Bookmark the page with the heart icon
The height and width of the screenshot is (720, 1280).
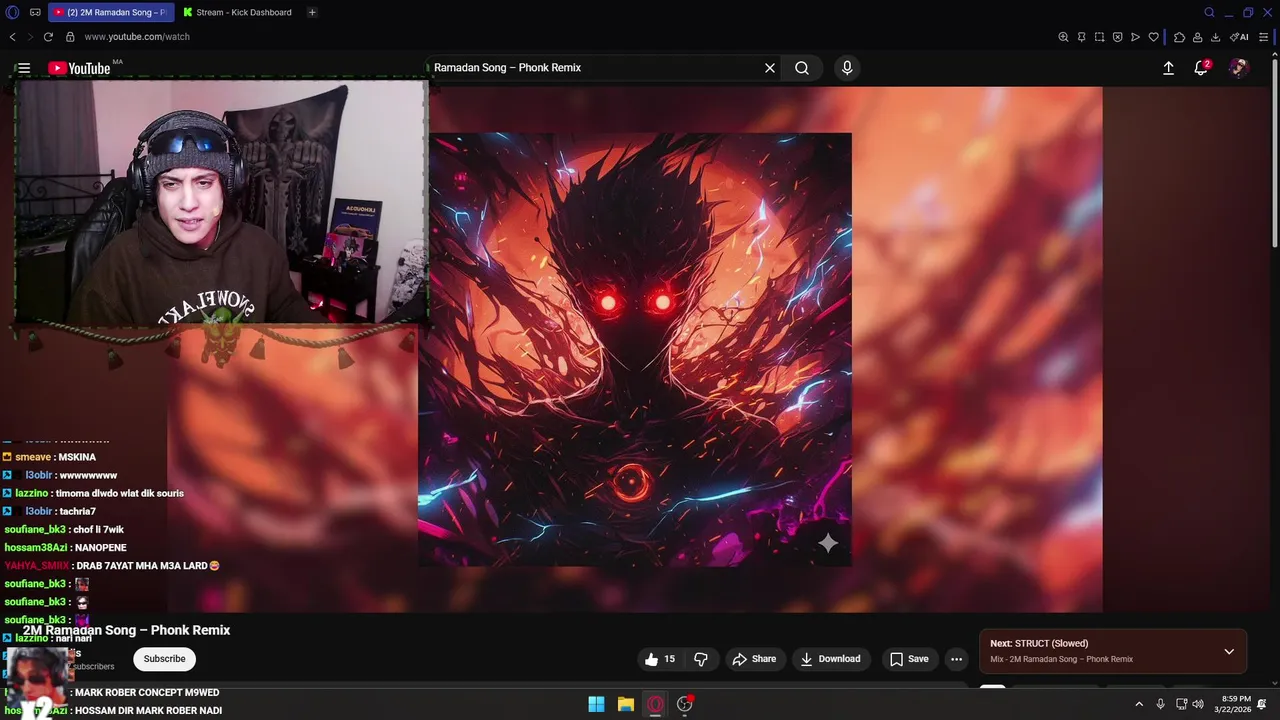(1153, 37)
